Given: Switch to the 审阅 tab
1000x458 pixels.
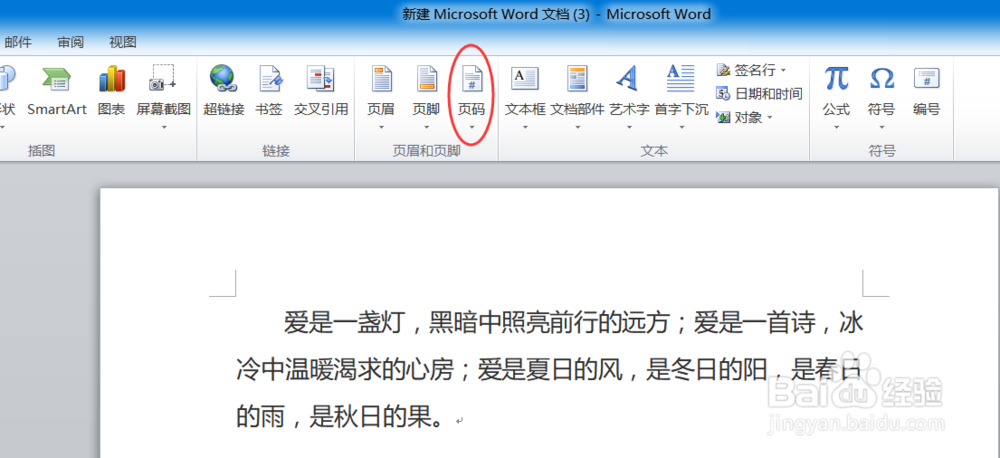Looking at the screenshot, I should click(70, 42).
